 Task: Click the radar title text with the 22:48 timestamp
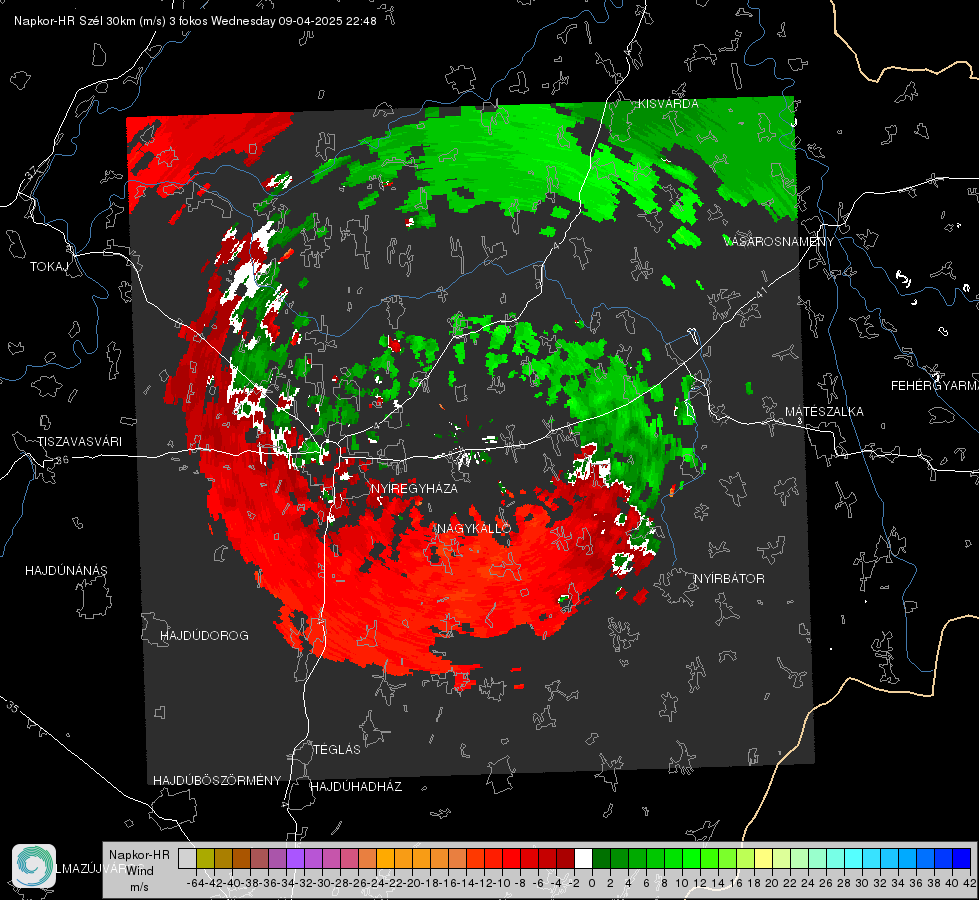click(195, 21)
